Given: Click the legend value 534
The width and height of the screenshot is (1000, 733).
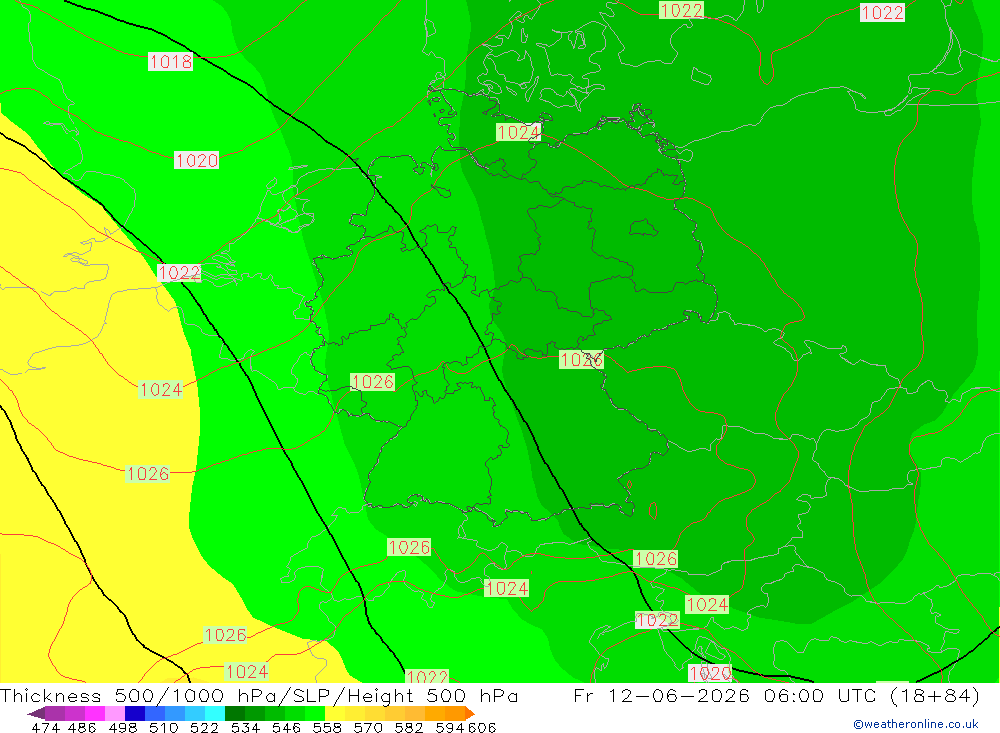Looking at the screenshot, I should (x=245, y=727).
